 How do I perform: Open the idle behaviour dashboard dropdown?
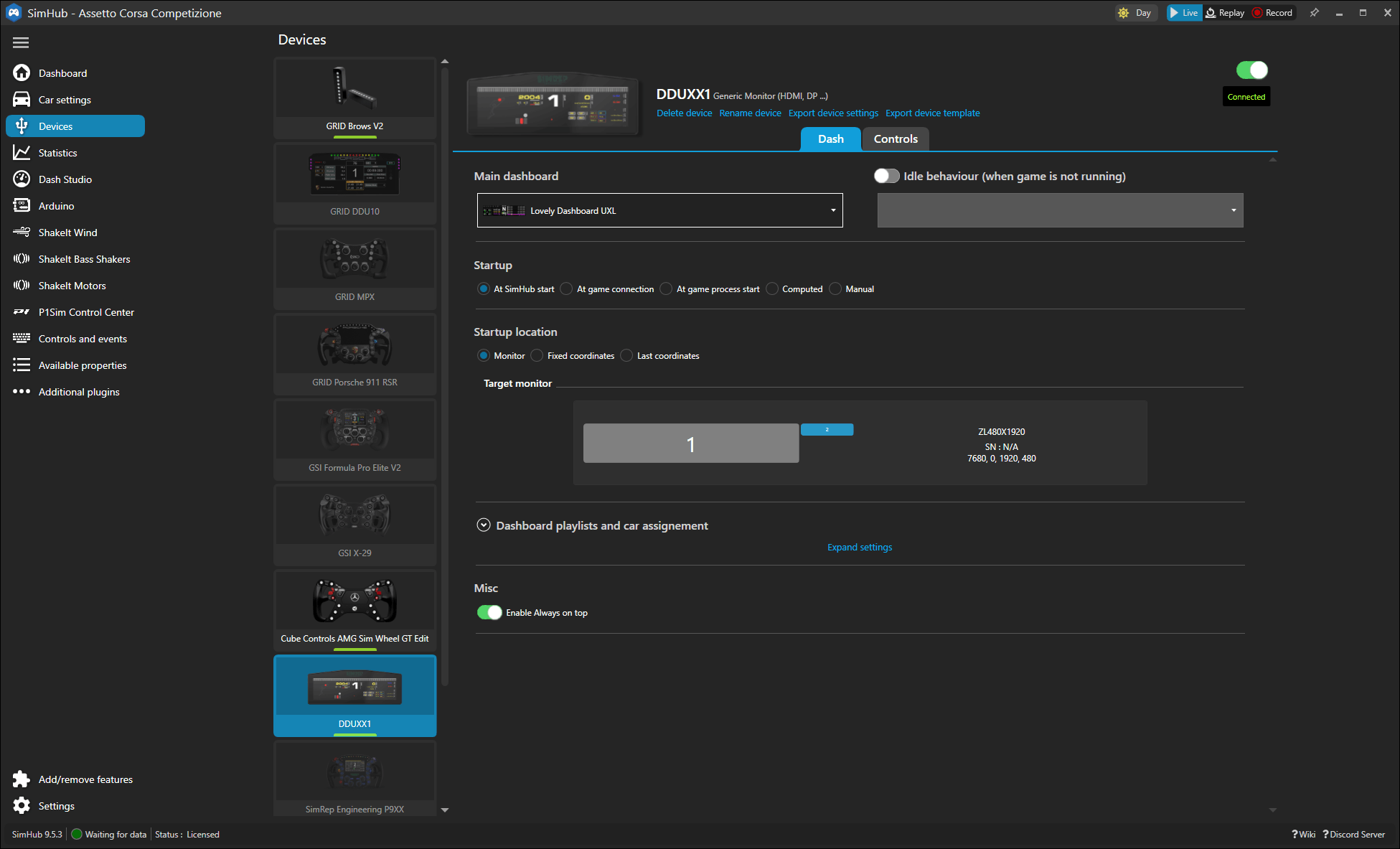(1060, 210)
